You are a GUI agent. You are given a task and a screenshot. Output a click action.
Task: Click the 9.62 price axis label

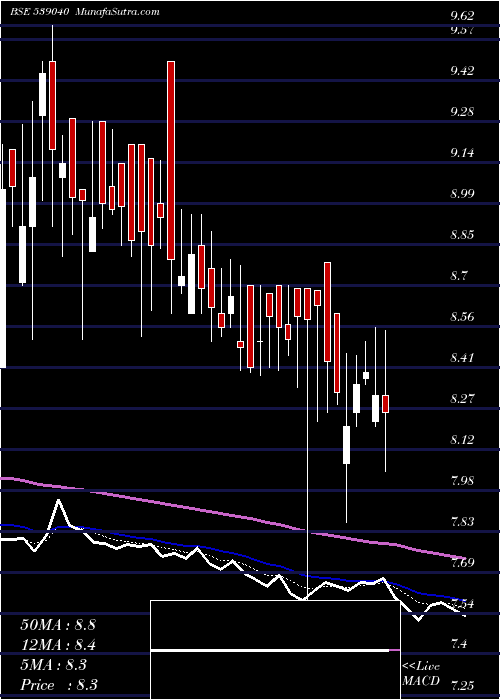tap(462, 17)
